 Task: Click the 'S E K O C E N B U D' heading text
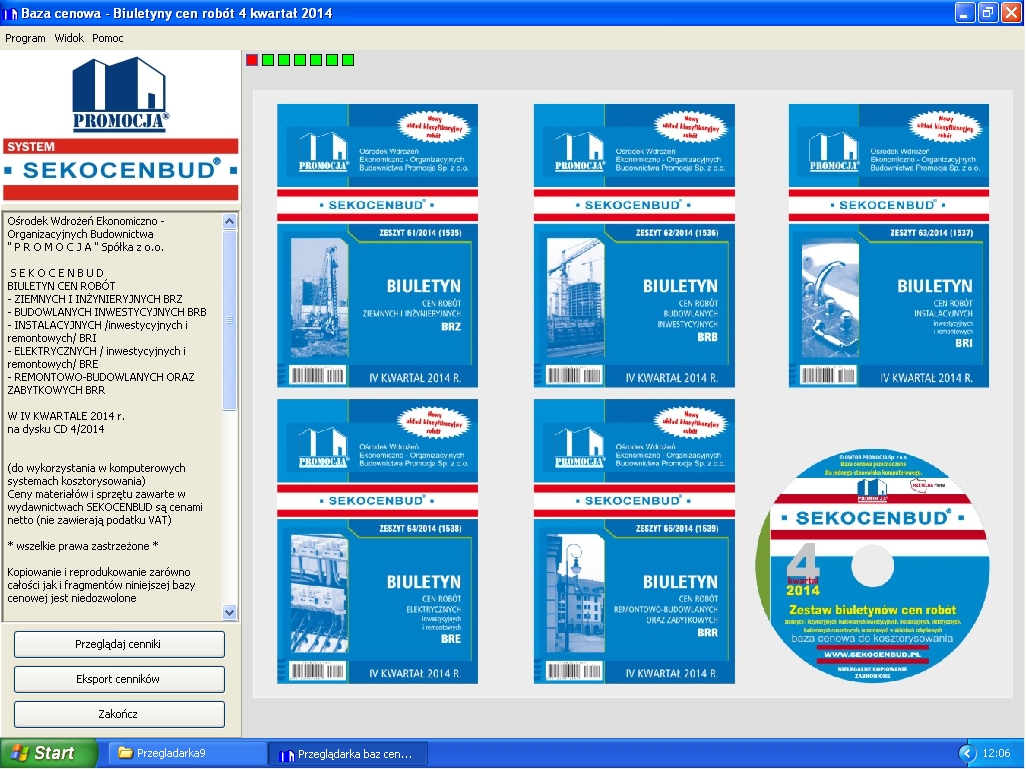point(57,273)
